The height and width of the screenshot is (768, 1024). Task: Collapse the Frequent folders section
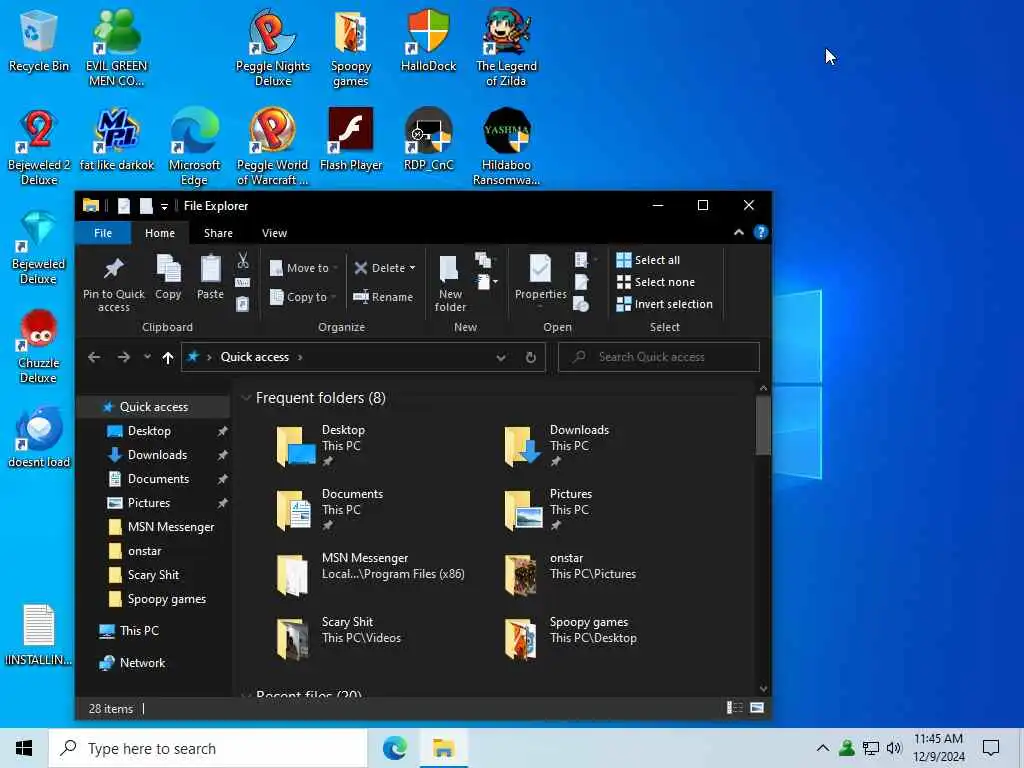point(246,398)
